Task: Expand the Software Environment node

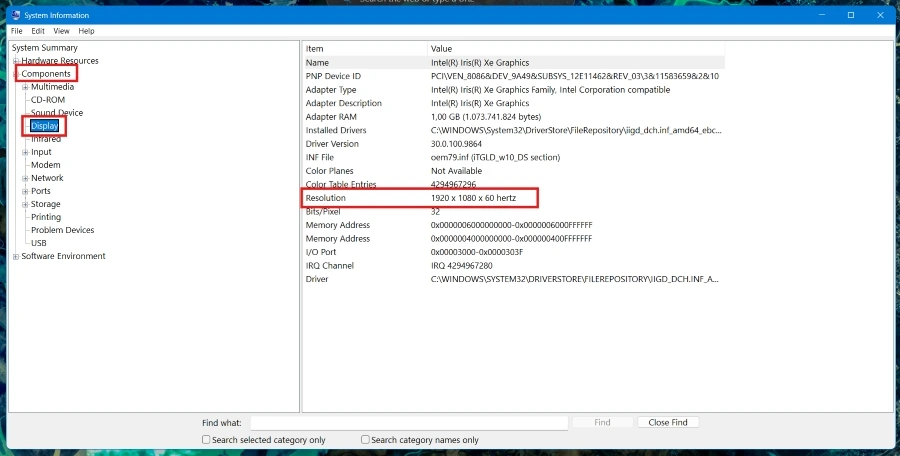Action: 16,256
